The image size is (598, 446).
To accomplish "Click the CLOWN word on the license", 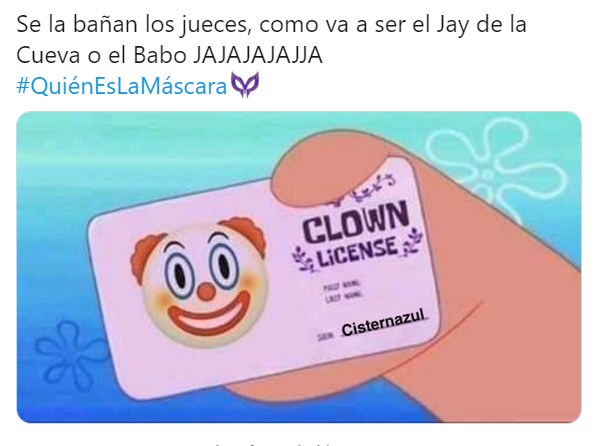I will (x=355, y=224).
